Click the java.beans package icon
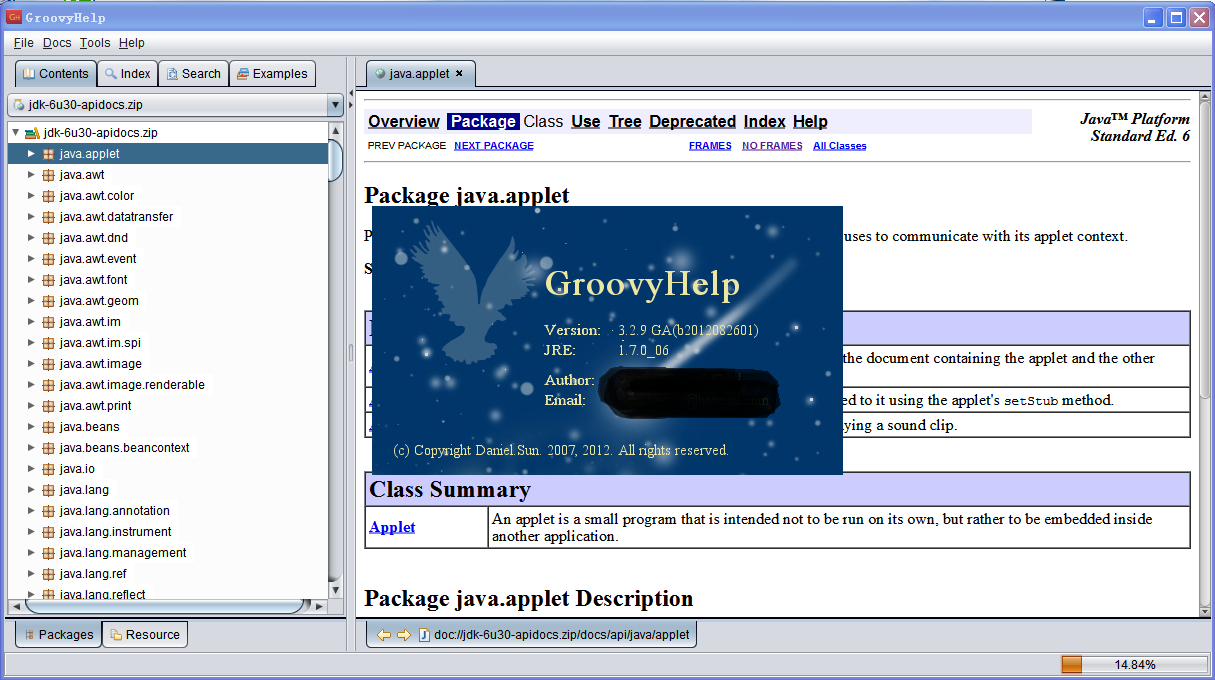Image resolution: width=1215 pixels, height=680 pixels. coord(48,427)
